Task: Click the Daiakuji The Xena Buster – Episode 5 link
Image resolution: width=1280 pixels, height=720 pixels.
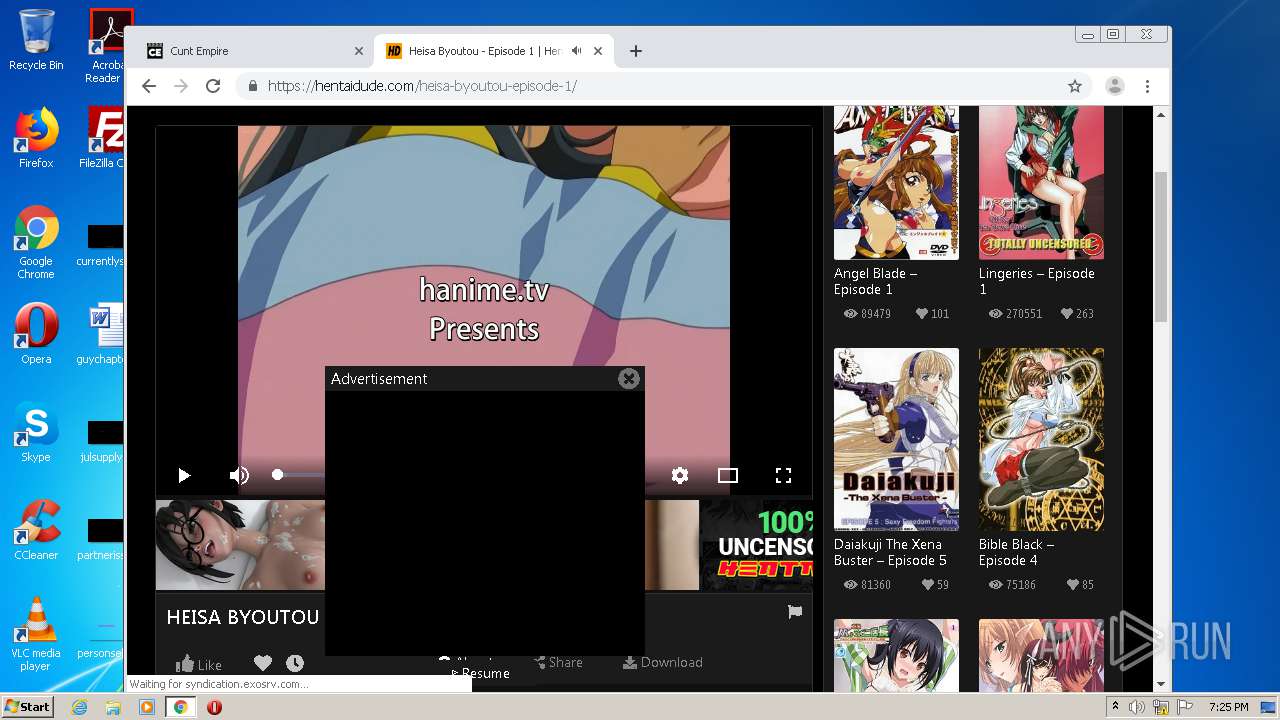Action: point(890,552)
